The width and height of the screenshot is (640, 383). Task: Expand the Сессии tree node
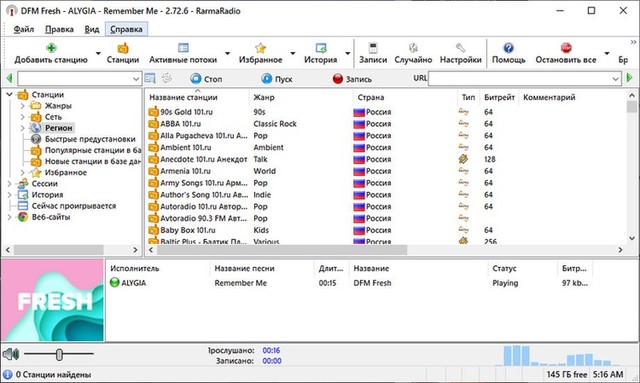click(9, 183)
